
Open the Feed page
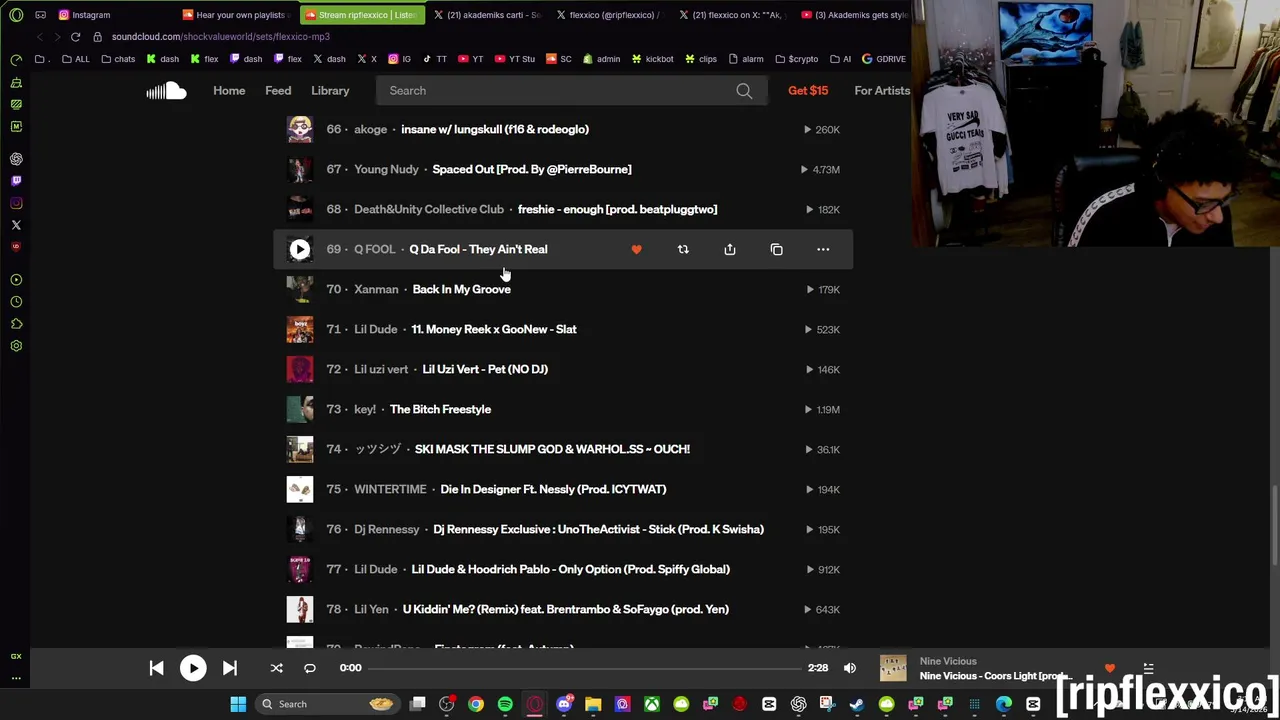coord(278,91)
